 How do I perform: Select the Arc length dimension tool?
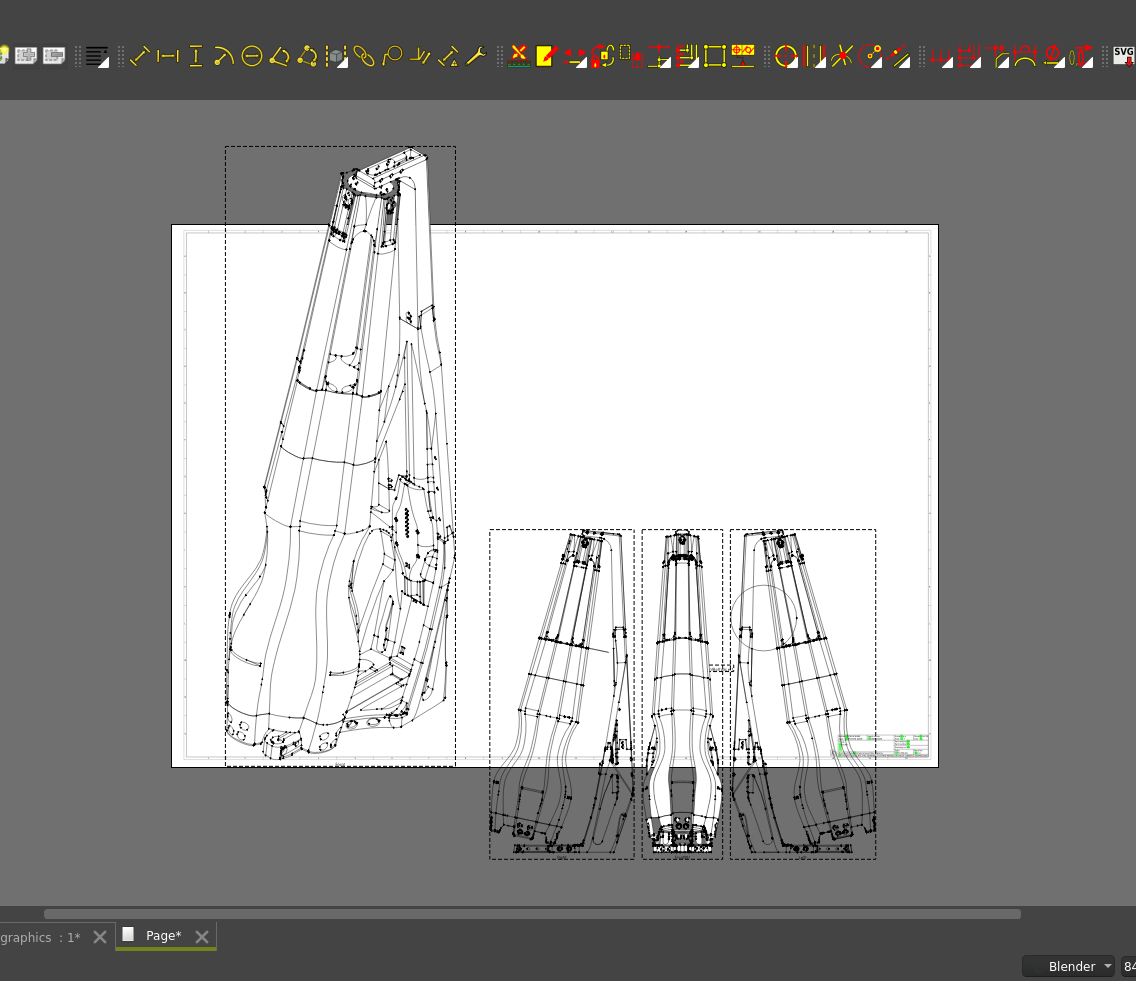[1024, 56]
